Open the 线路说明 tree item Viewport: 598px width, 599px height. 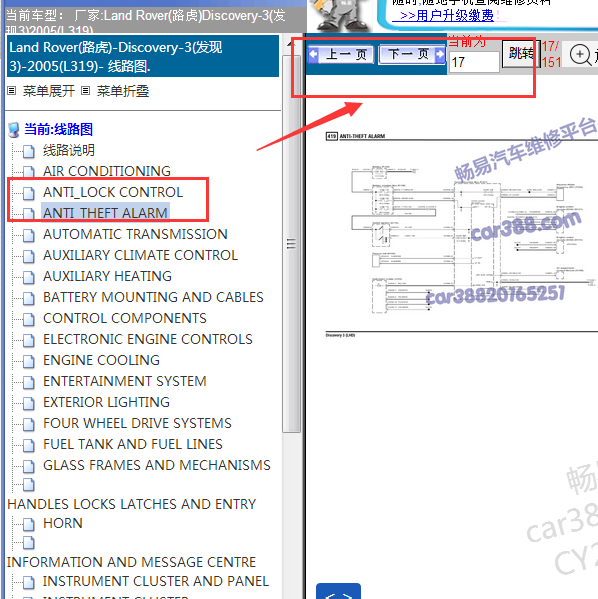[x=69, y=150]
